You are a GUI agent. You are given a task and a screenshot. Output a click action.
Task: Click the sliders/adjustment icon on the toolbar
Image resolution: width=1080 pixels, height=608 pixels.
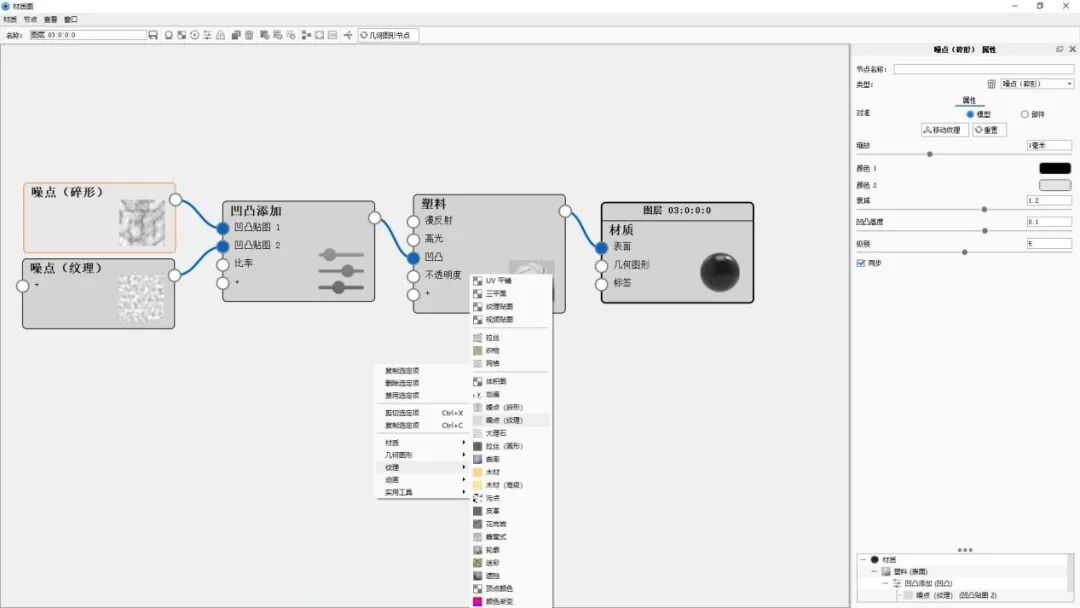click(x=208, y=33)
